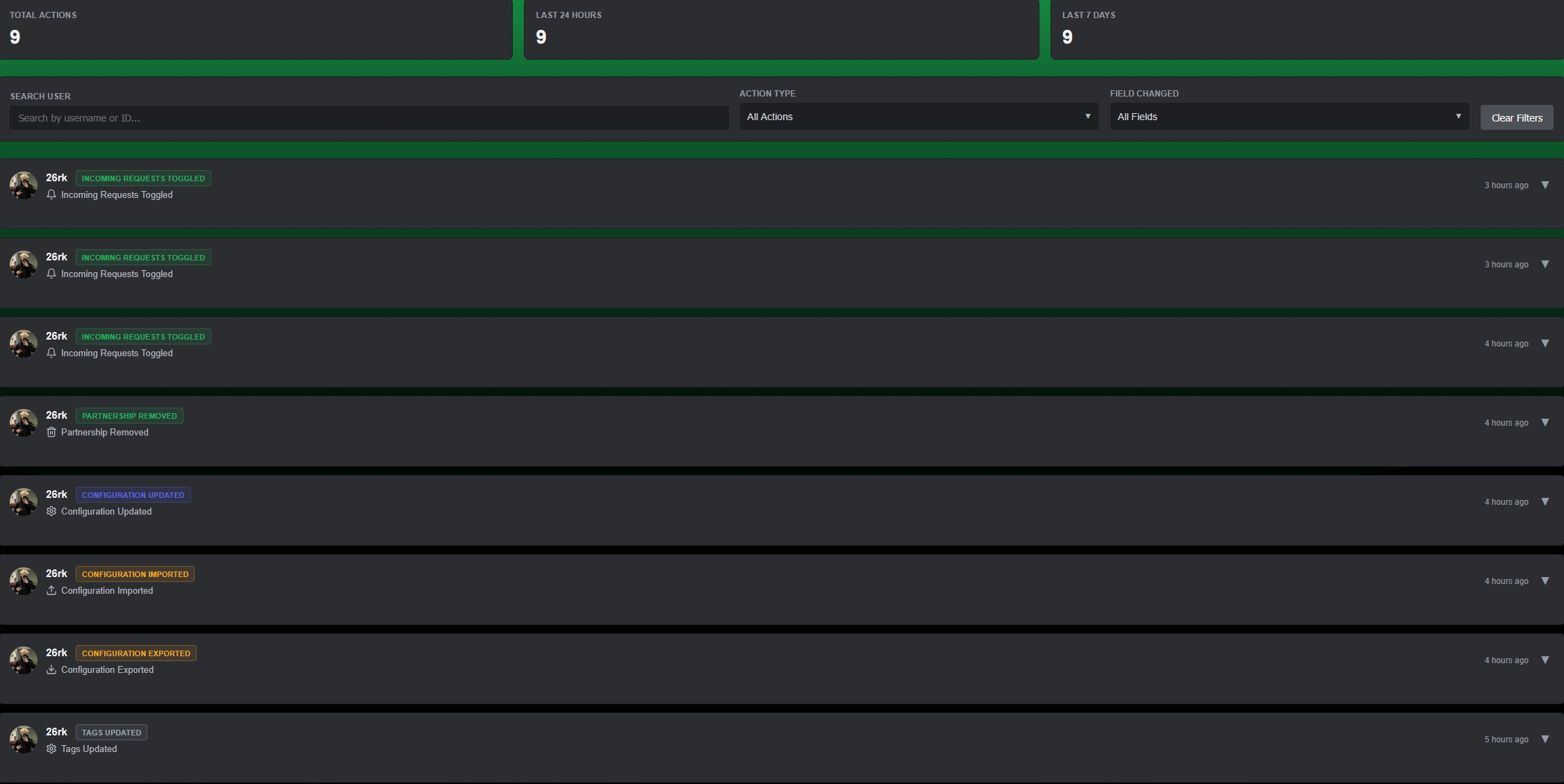This screenshot has width=1564, height=784.
Task: Click the bell icon on the third Incoming Requests entry
Action: [51, 353]
